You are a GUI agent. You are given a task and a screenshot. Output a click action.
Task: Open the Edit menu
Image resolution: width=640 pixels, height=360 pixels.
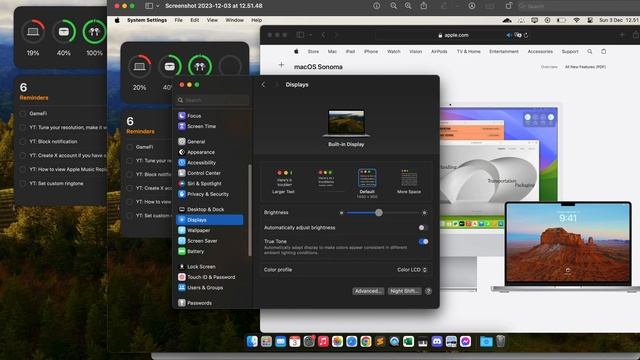[195, 20]
